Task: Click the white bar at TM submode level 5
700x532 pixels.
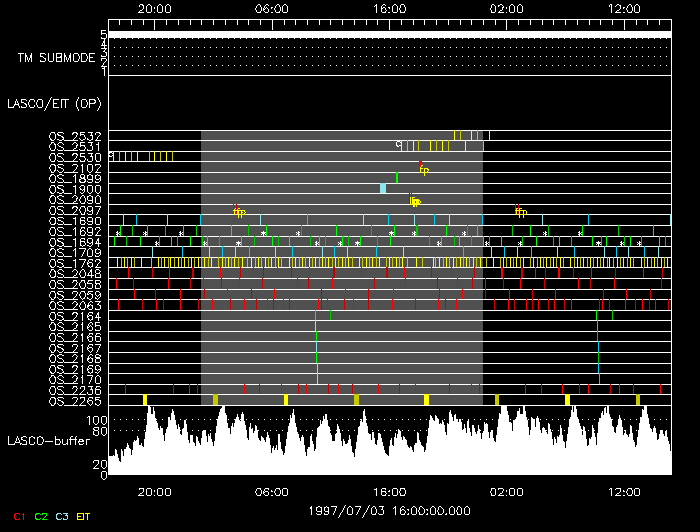Action: pyautogui.click(x=389, y=34)
